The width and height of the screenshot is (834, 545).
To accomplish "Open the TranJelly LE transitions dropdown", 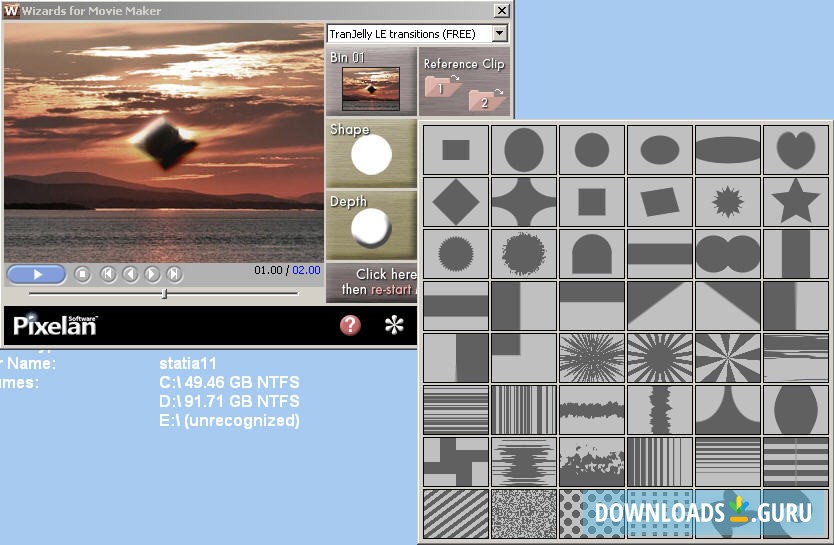I will coord(499,33).
